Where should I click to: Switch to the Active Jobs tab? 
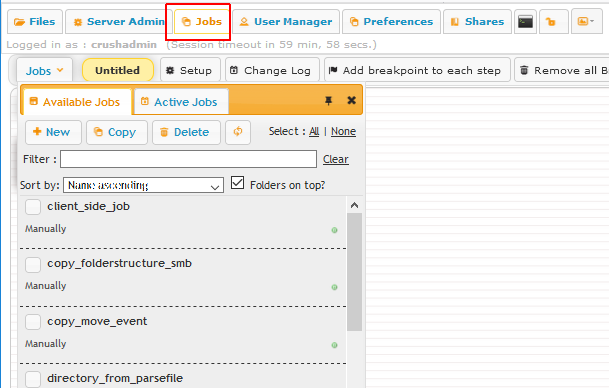(x=181, y=102)
